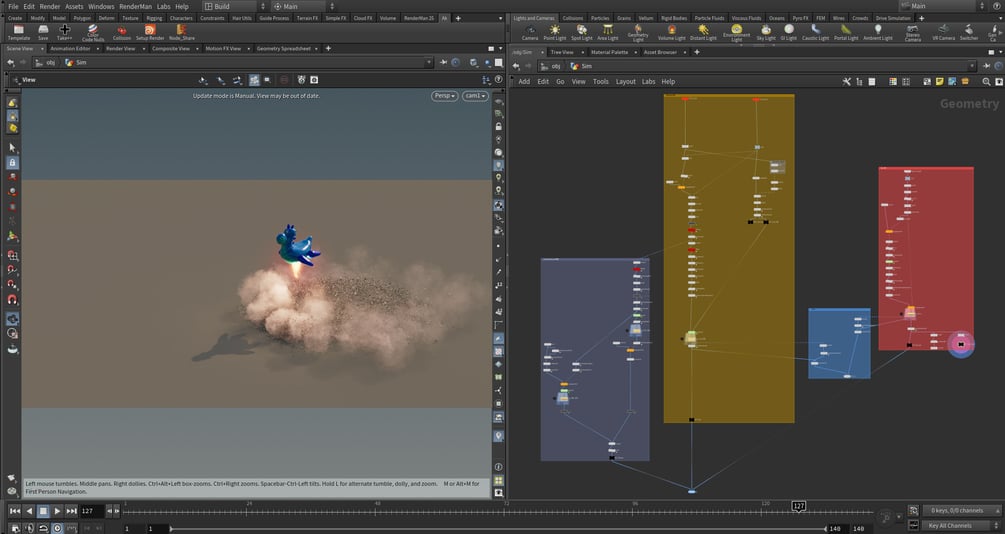The height and width of the screenshot is (534, 1005).
Task: Toggle the snapshot camera icon in viewport toolbar
Action: 314,80
